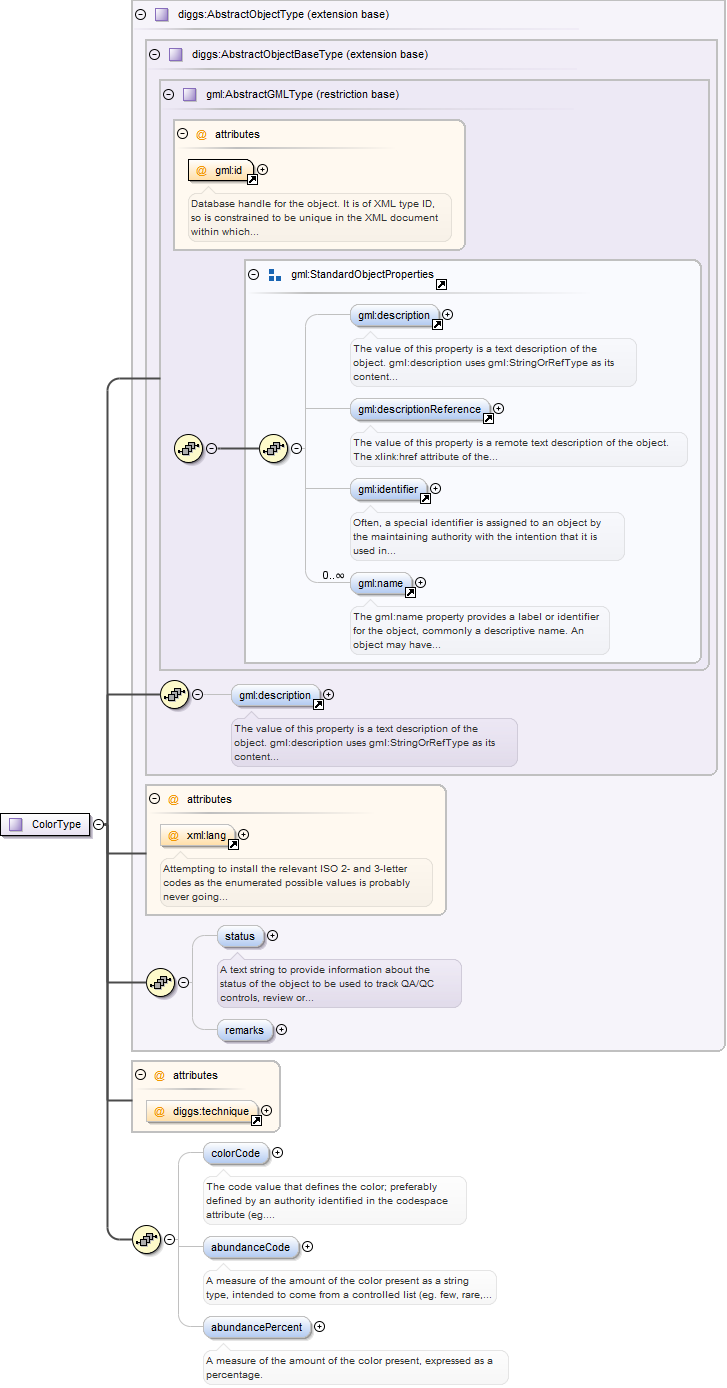Expand the gml:identifier element
Screen dimensions: 727x1388
coord(435,489)
